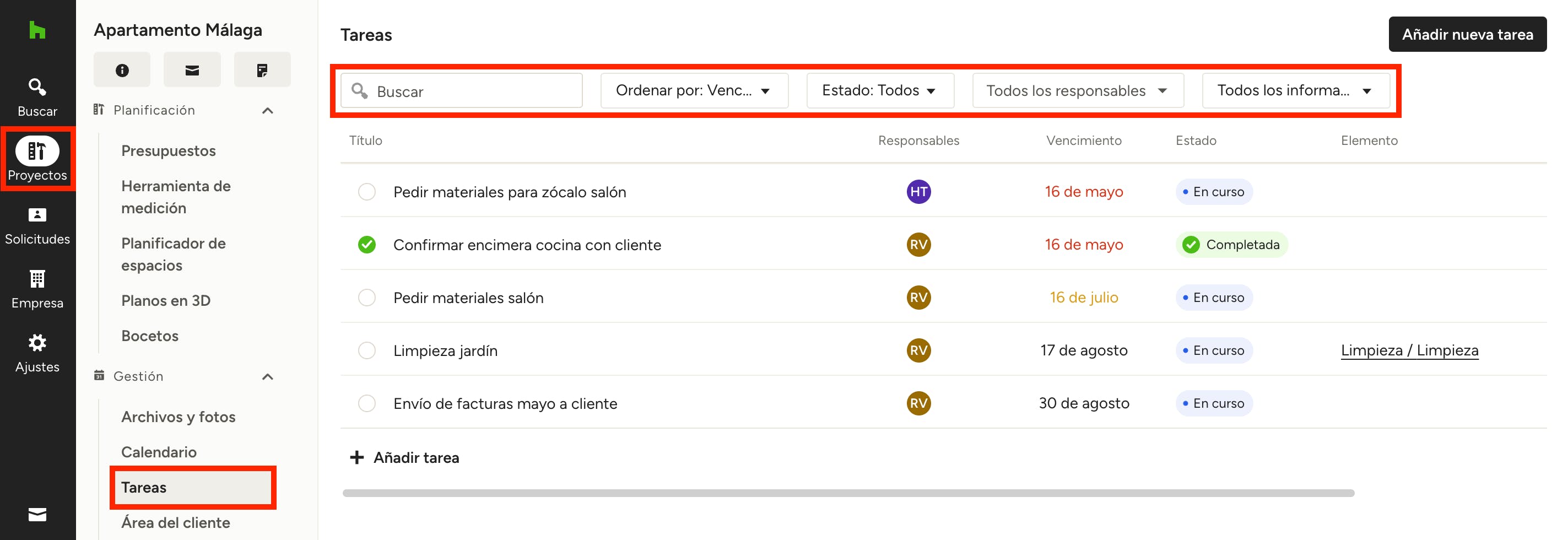Click the inbox icon at sidebar bottom

tap(37, 515)
